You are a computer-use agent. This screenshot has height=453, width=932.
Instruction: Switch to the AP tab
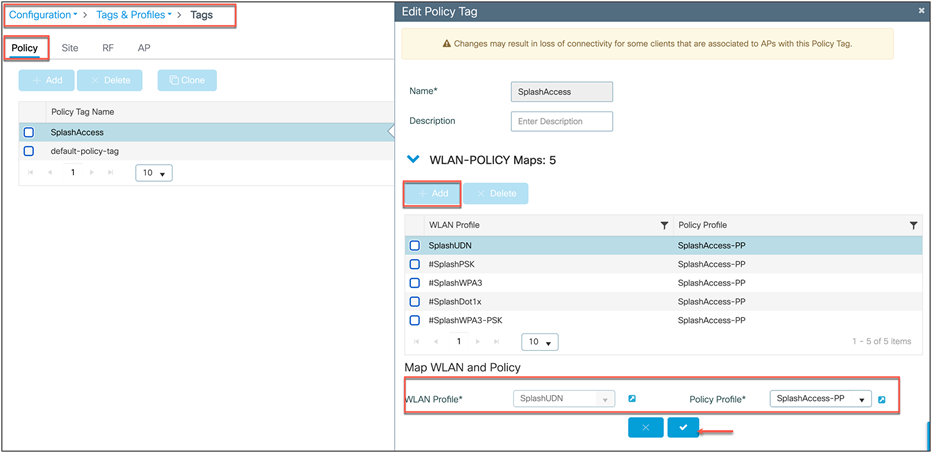click(144, 48)
